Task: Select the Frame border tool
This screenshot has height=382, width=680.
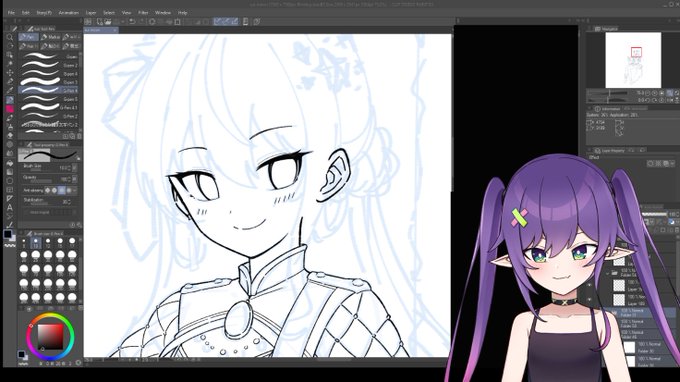Action: pyautogui.click(x=10, y=189)
